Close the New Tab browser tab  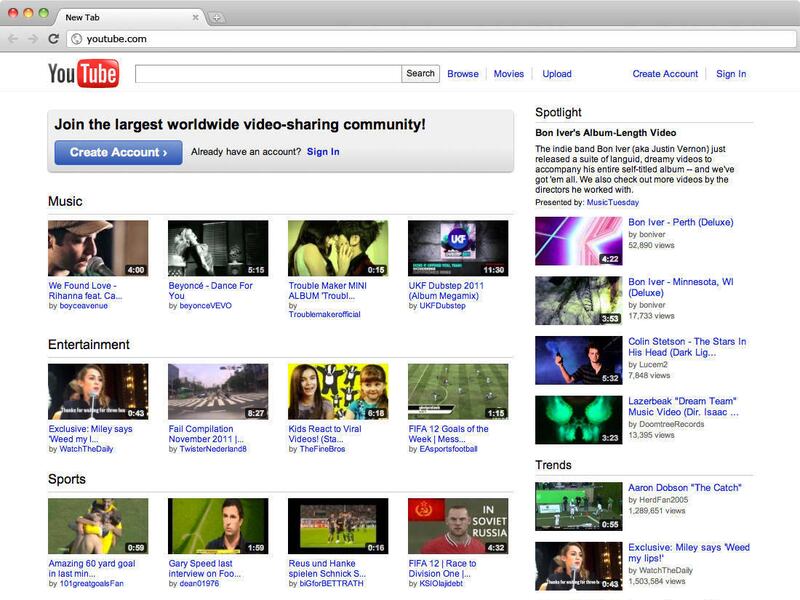(195, 17)
